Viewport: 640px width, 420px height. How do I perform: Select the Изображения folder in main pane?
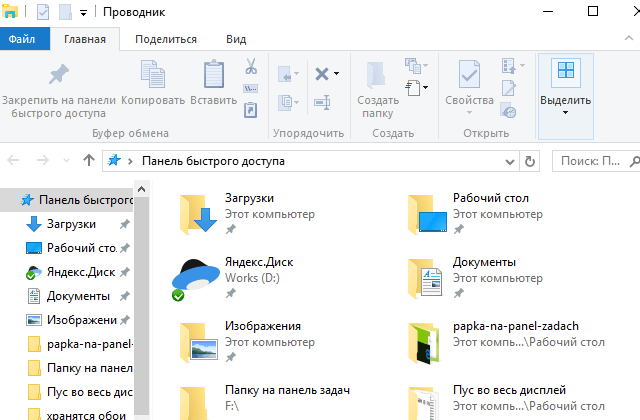pyautogui.click(x=249, y=342)
